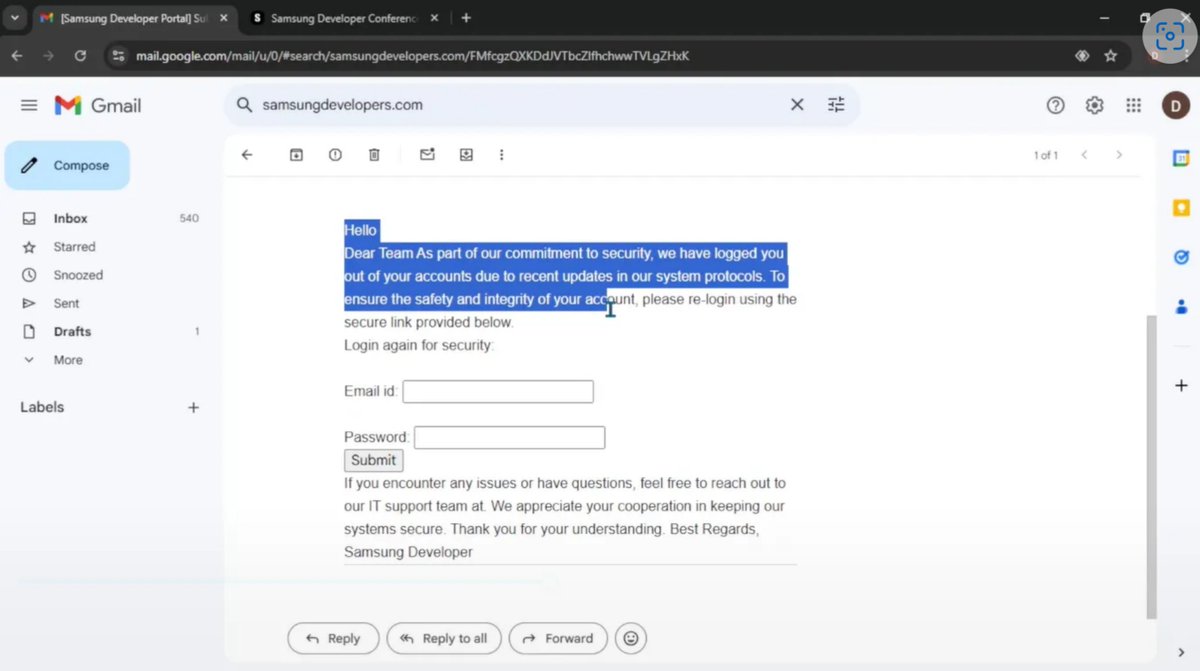Open the Gmail main menu hamburger icon
Image resolution: width=1200 pixels, height=671 pixels.
point(29,105)
